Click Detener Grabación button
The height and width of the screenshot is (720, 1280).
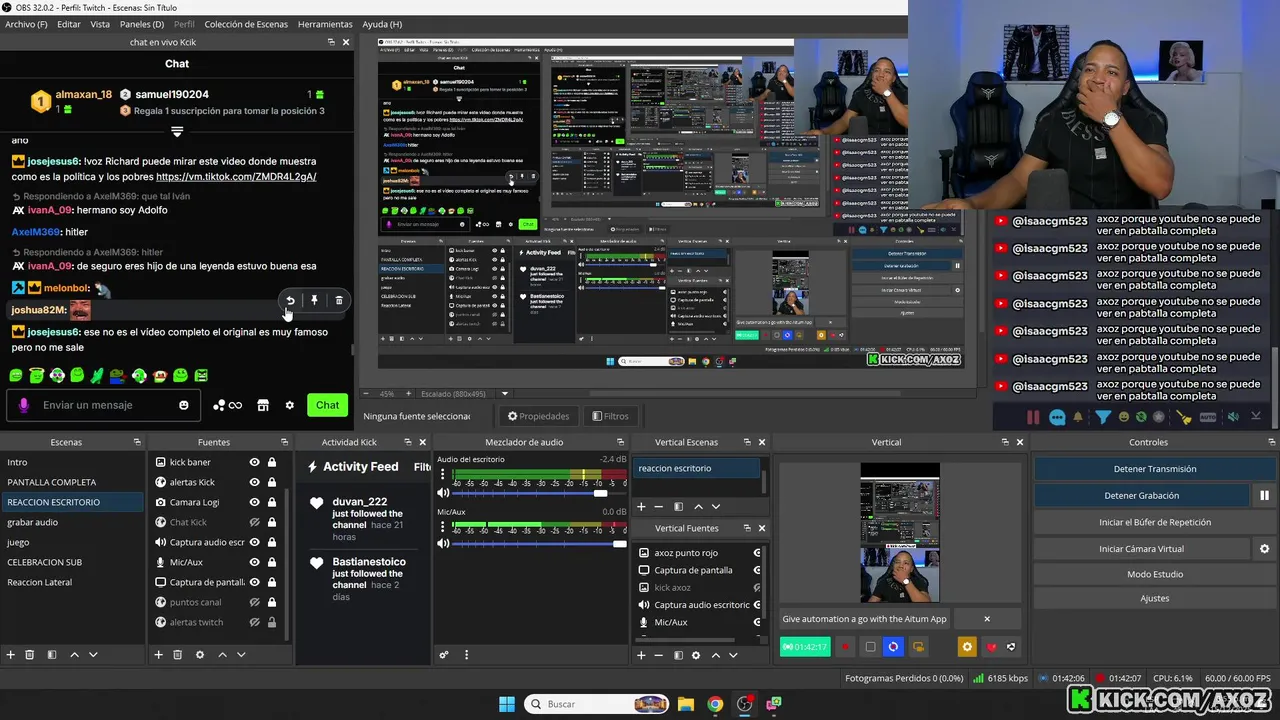[x=1141, y=495]
